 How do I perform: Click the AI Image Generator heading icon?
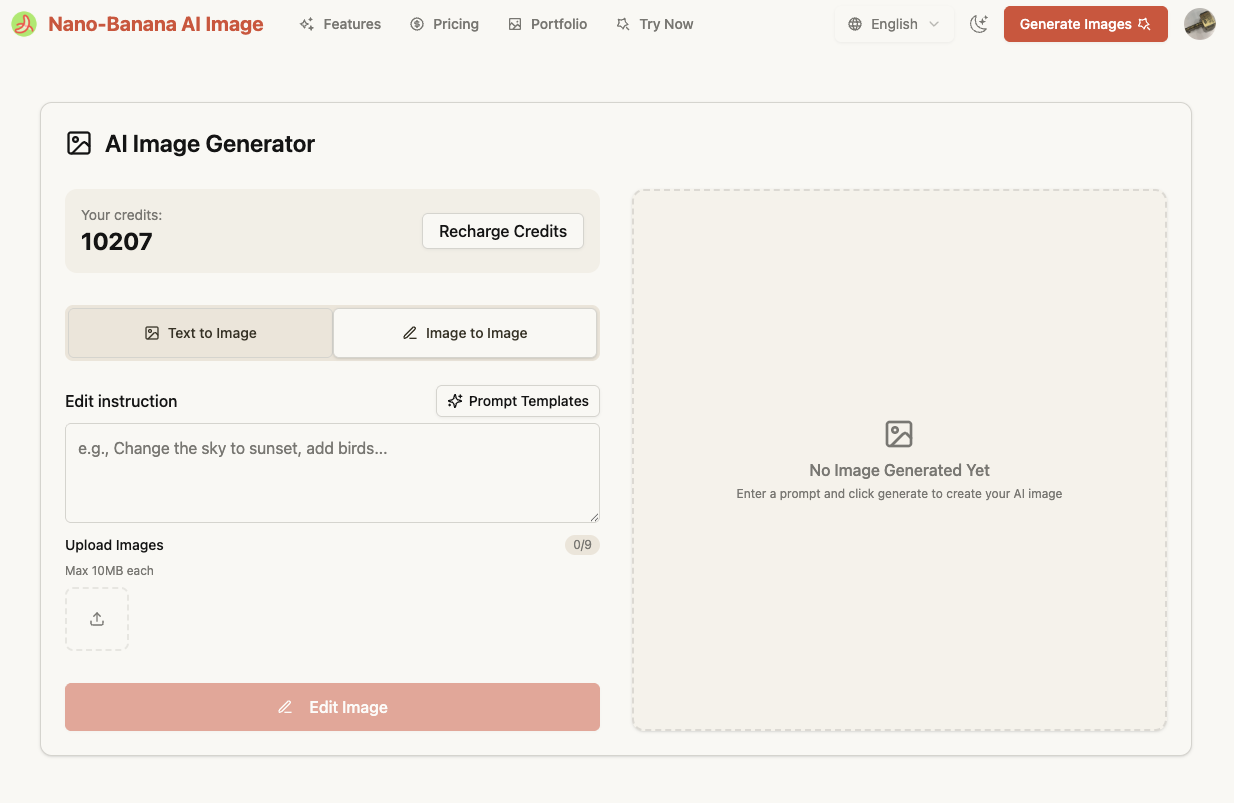pos(79,143)
